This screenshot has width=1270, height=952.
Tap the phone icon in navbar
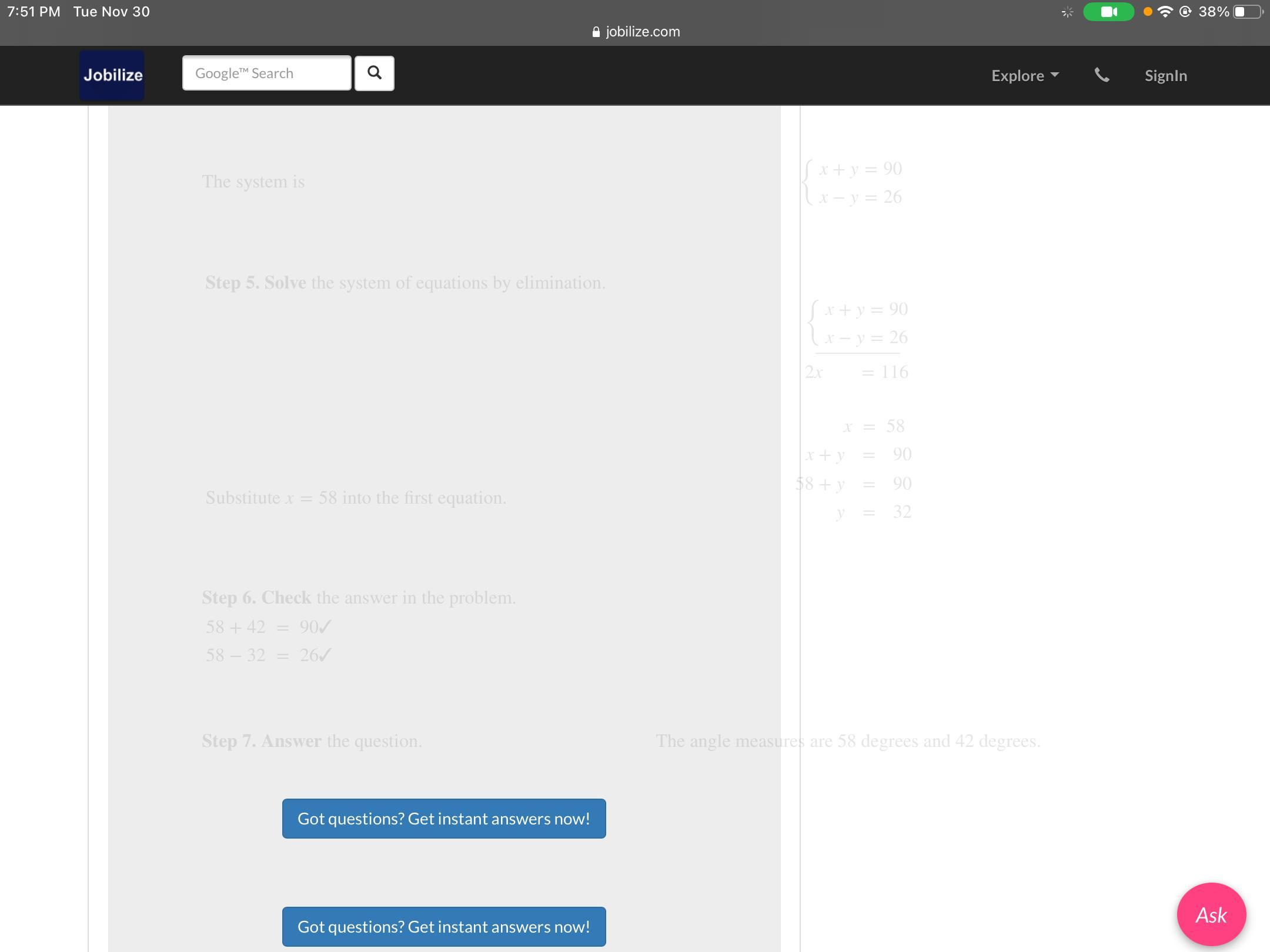1102,75
